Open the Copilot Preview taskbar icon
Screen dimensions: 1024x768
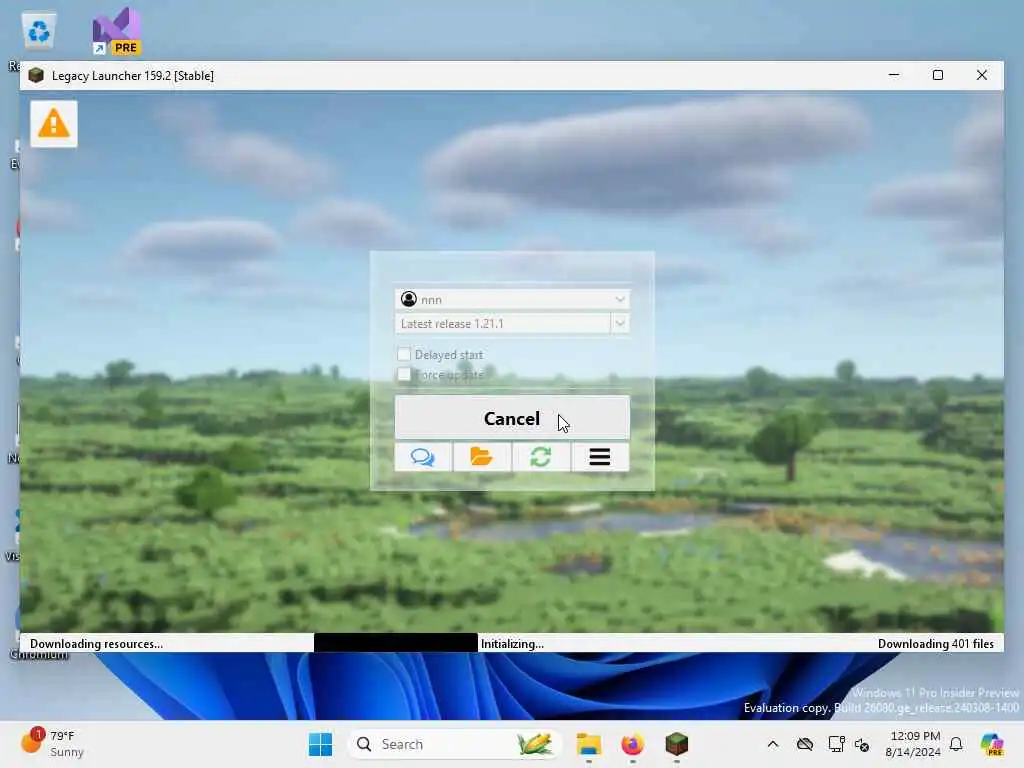click(992, 744)
